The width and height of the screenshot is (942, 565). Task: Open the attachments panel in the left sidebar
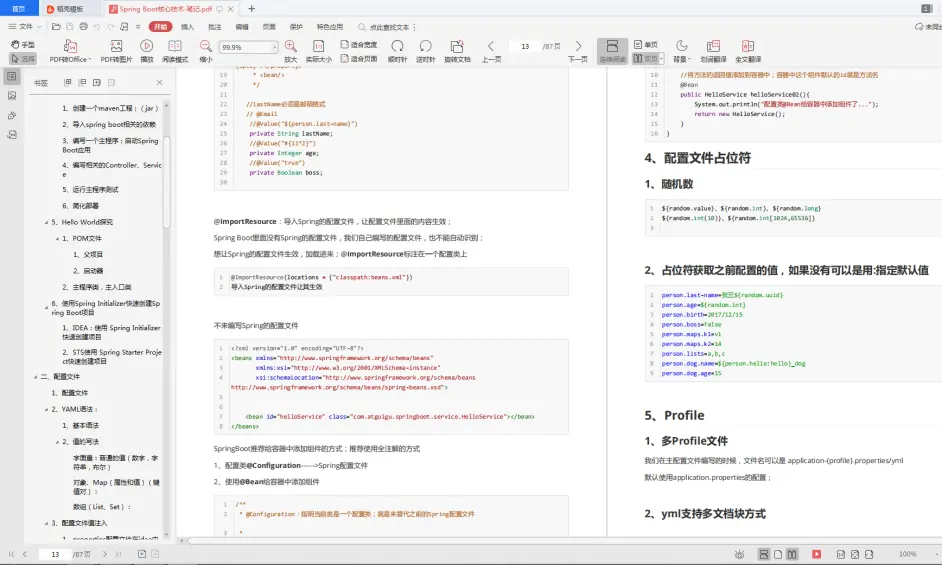(12, 115)
